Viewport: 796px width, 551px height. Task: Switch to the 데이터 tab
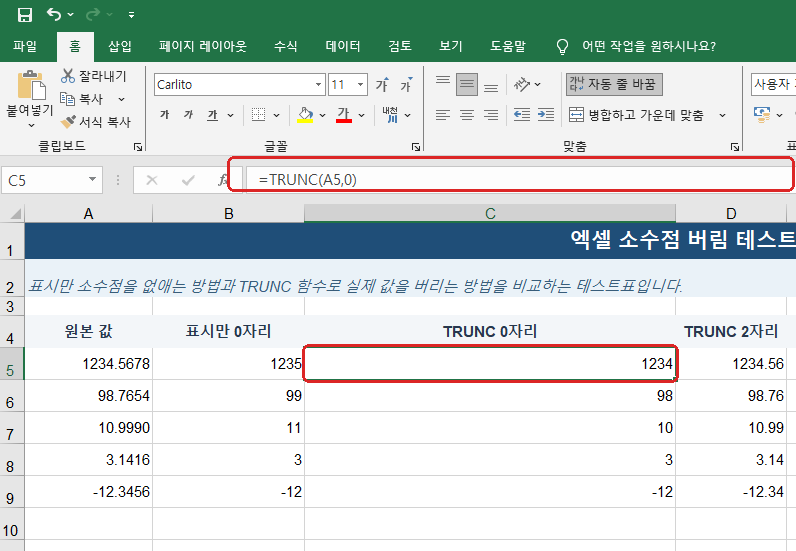tap(343, 46)
